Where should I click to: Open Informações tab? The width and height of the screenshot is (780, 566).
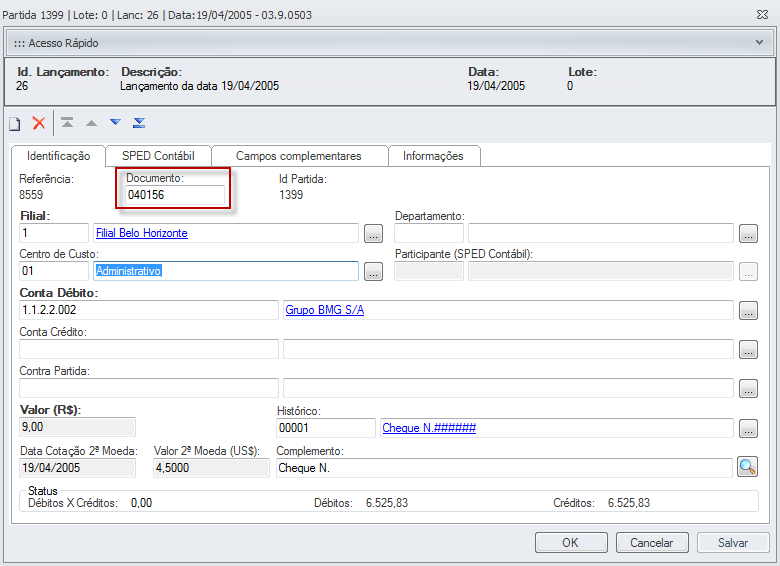click(x=433, y=156)
